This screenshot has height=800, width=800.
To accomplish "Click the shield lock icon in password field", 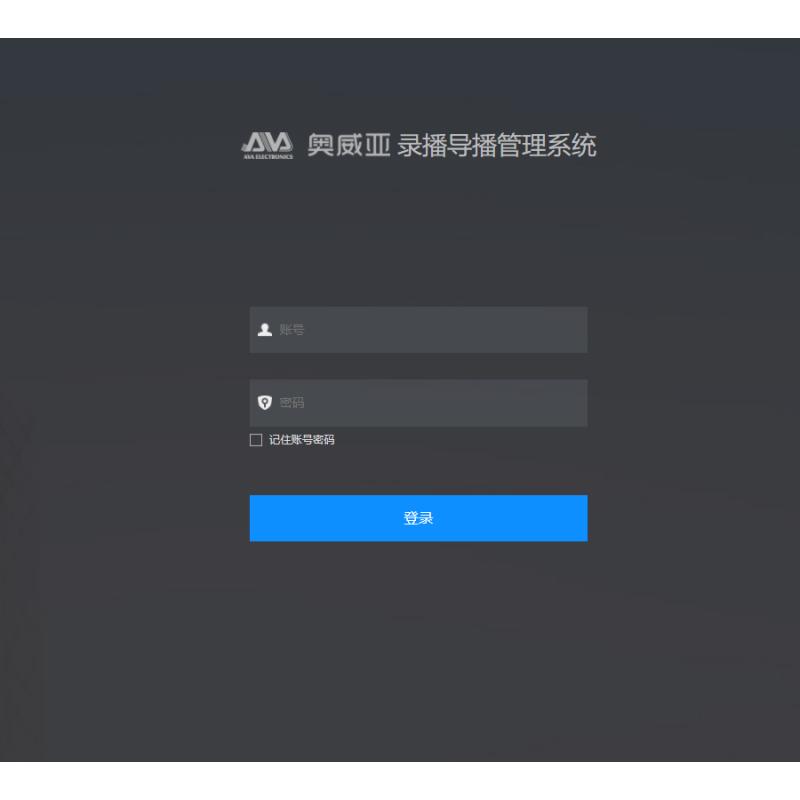I will pyautogui.click(x=265, y=403).
